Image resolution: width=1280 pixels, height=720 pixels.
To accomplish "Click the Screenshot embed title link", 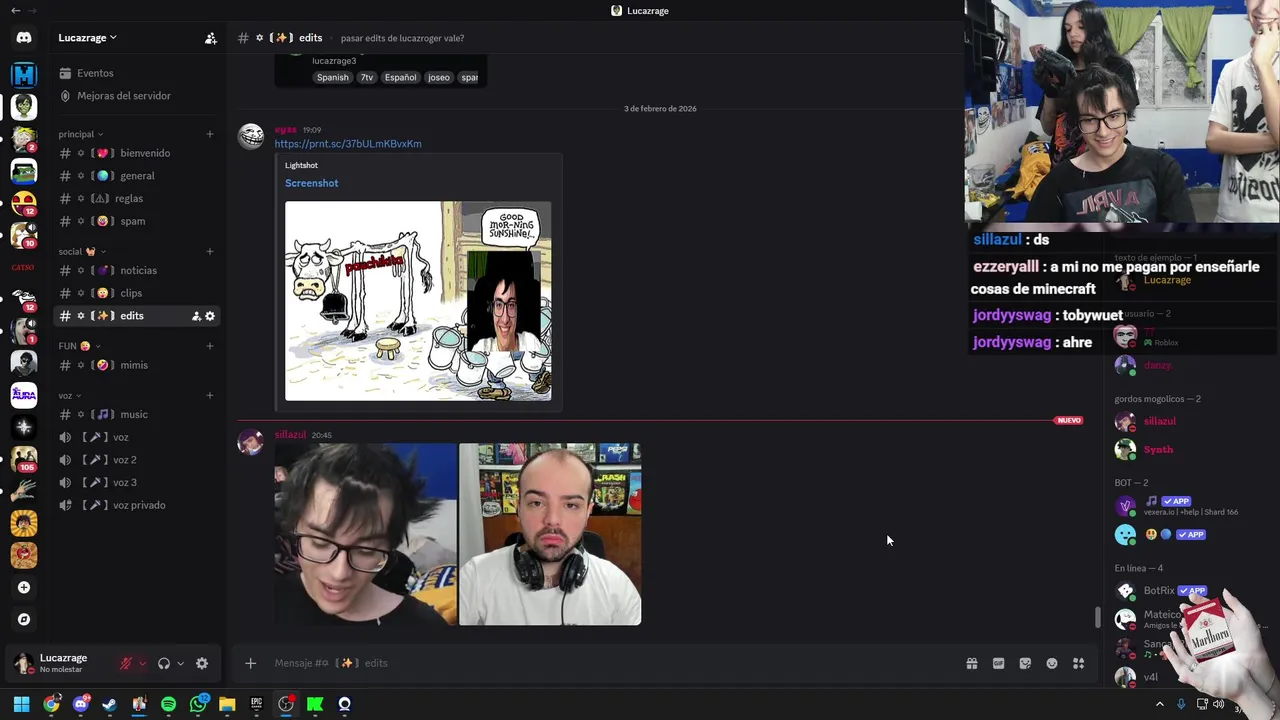I will 312,183.
